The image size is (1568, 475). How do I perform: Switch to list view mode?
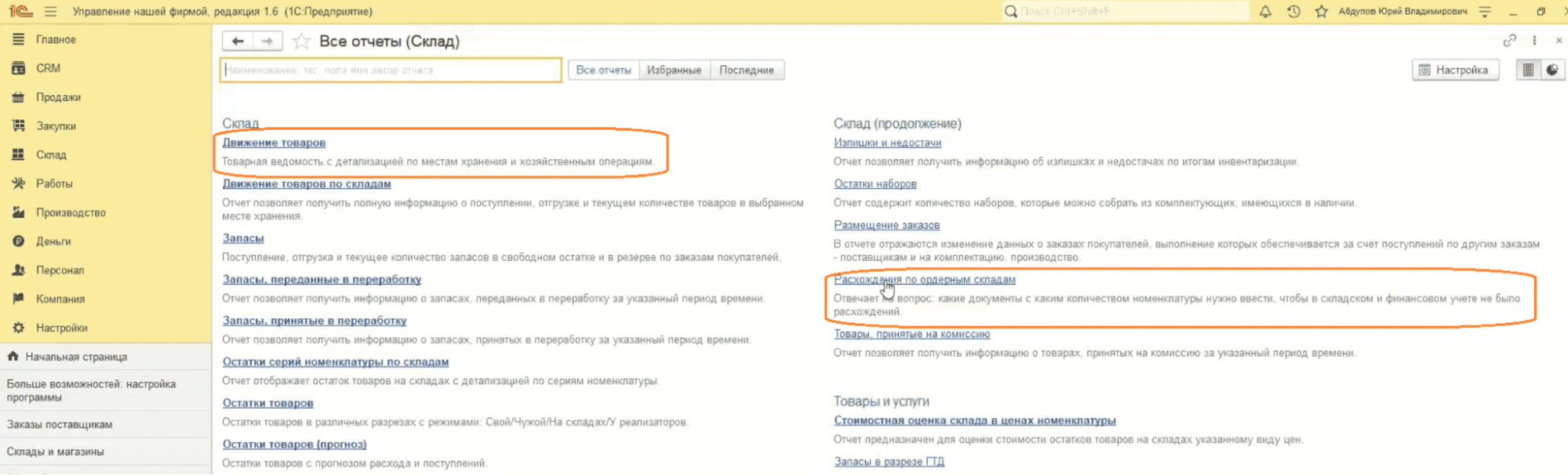point(1528,70)
